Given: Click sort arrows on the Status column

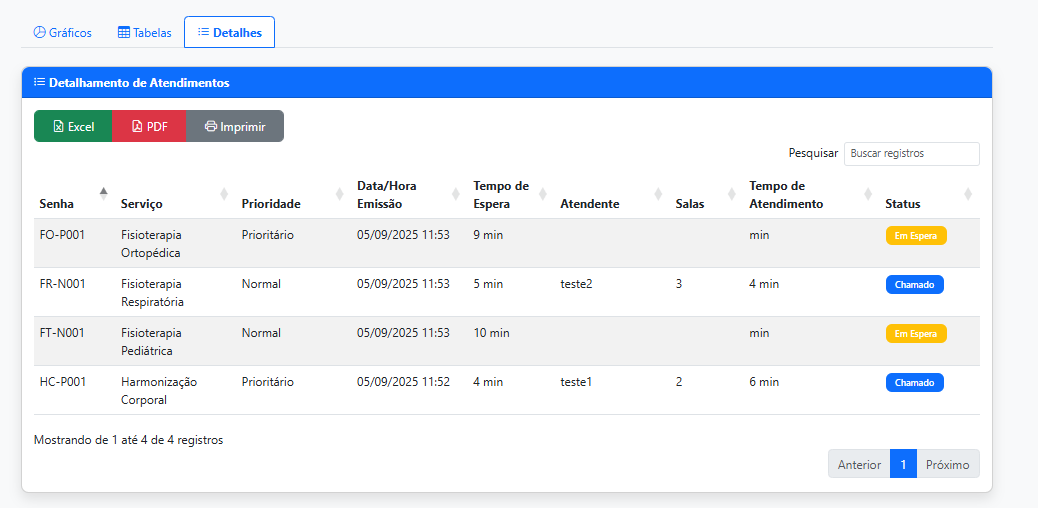Looking at the screenshot, I should click(x=968, y=193).
